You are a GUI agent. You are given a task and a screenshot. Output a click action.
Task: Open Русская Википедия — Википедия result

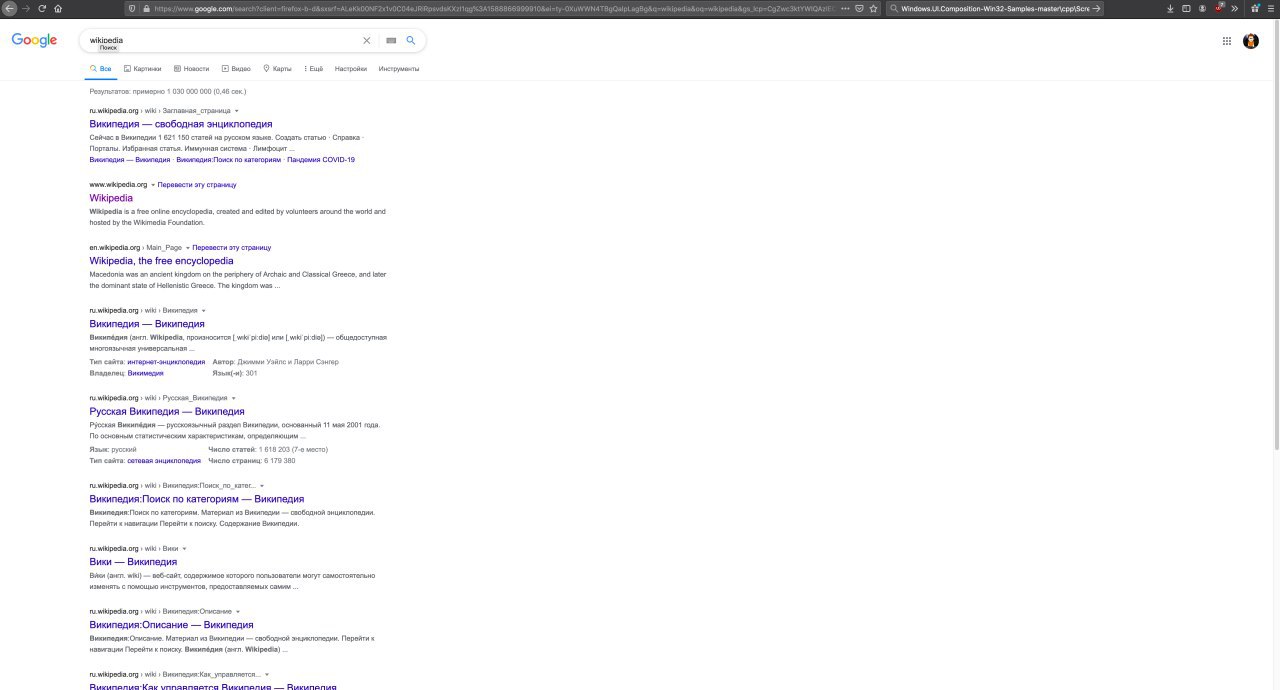167,411
